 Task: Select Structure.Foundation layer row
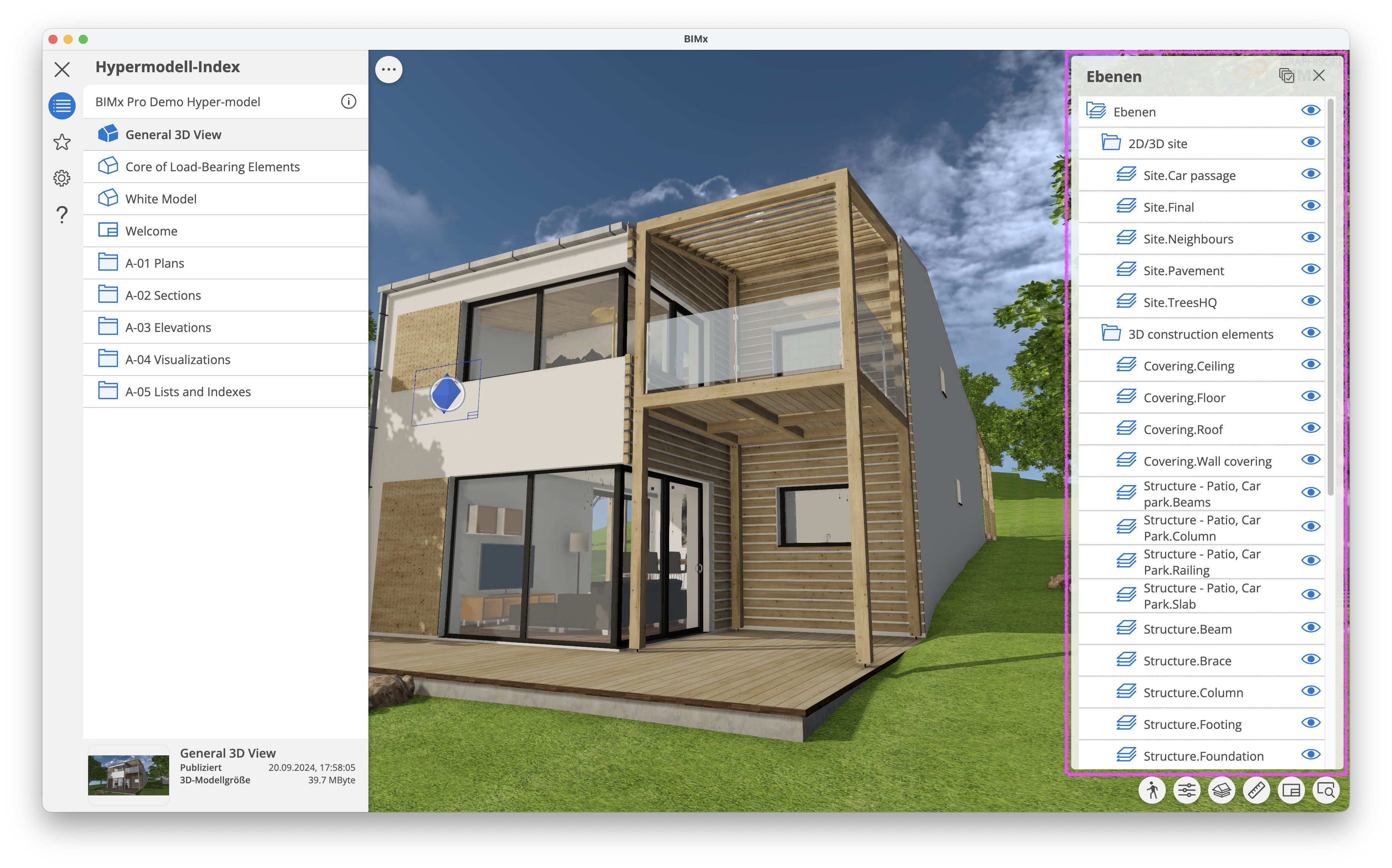pyautogui.click(x=1201, y=755)
